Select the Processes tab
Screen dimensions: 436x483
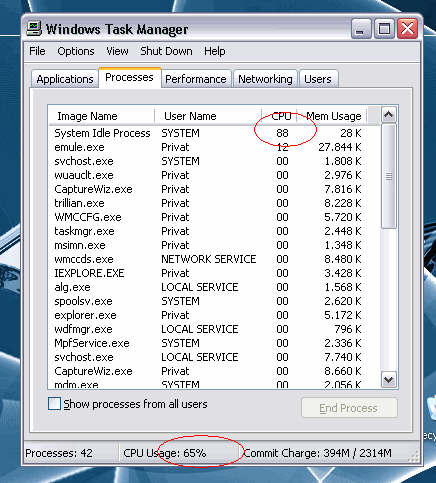pyautogui.click(x=129, y=77)
